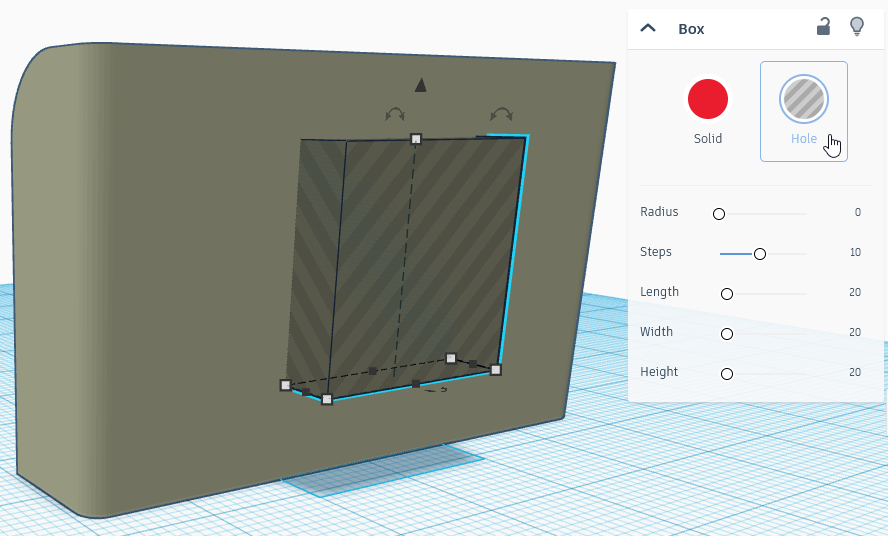Click the bottom-left corner resize handle
The height and width of the screenshot is (536, 888).
[x=285, y=385]
